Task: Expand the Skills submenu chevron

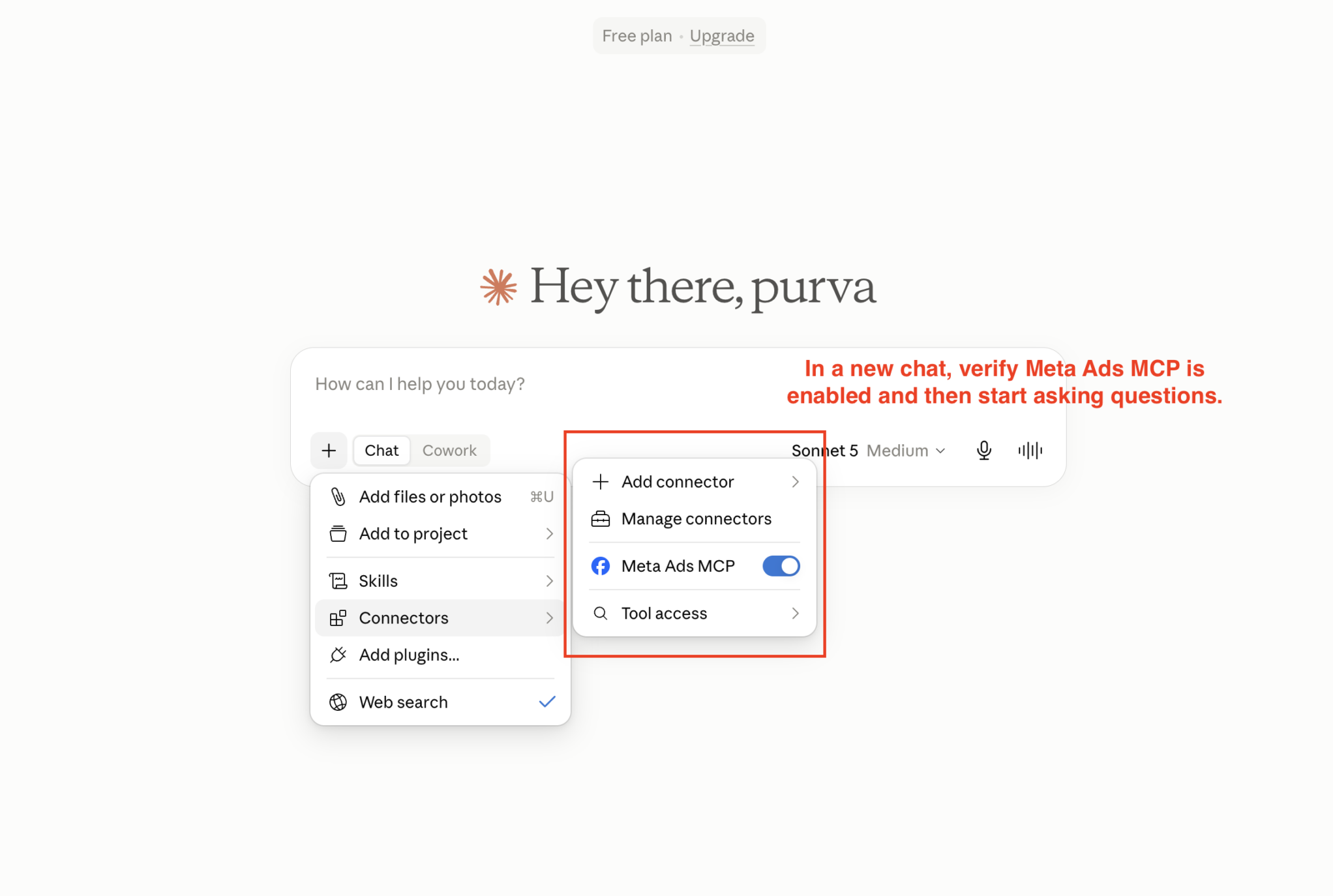Action: pos(549,581)
